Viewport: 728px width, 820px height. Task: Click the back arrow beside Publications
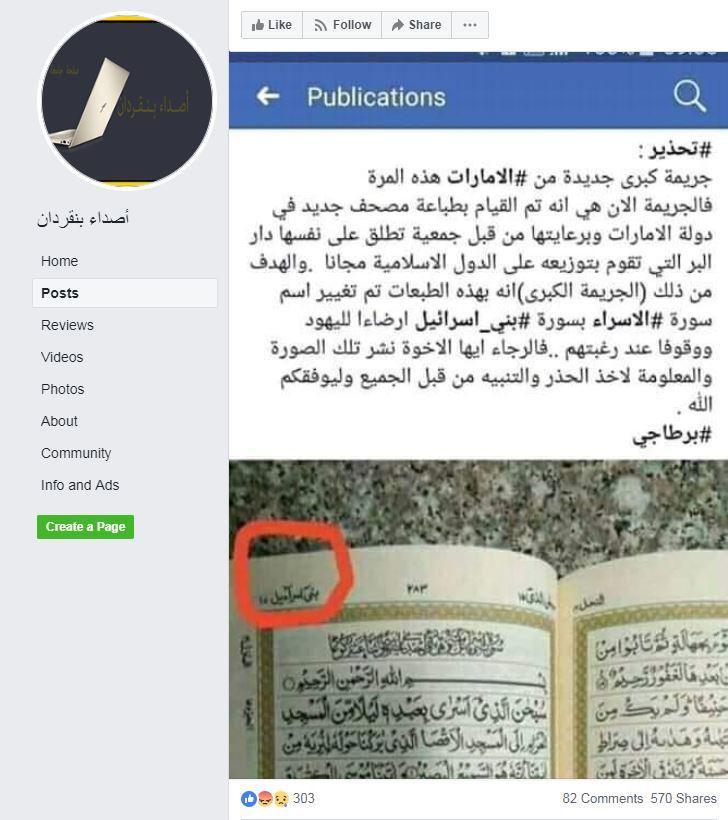pos(268,96)
